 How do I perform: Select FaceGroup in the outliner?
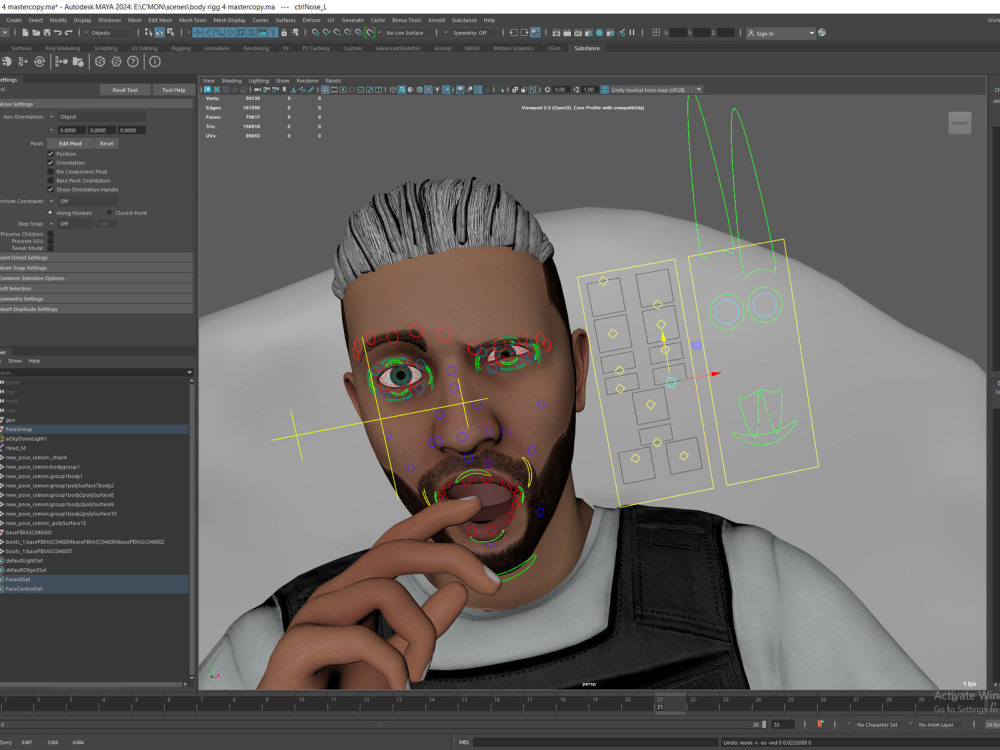(x=94, y=429)
